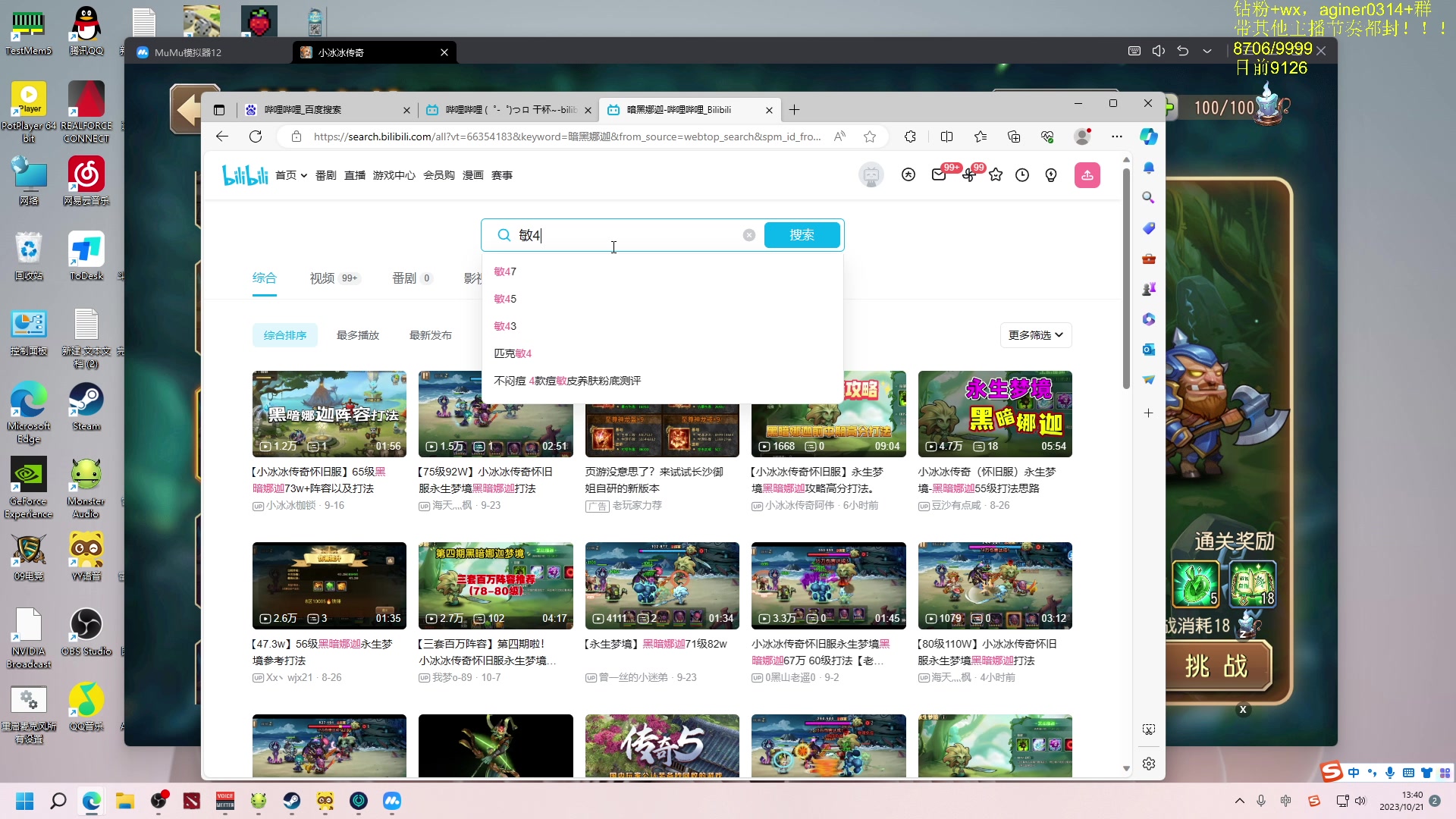Open 漫画 in bilibili navigation
The image size is (1456, 819).
point(473,175)
